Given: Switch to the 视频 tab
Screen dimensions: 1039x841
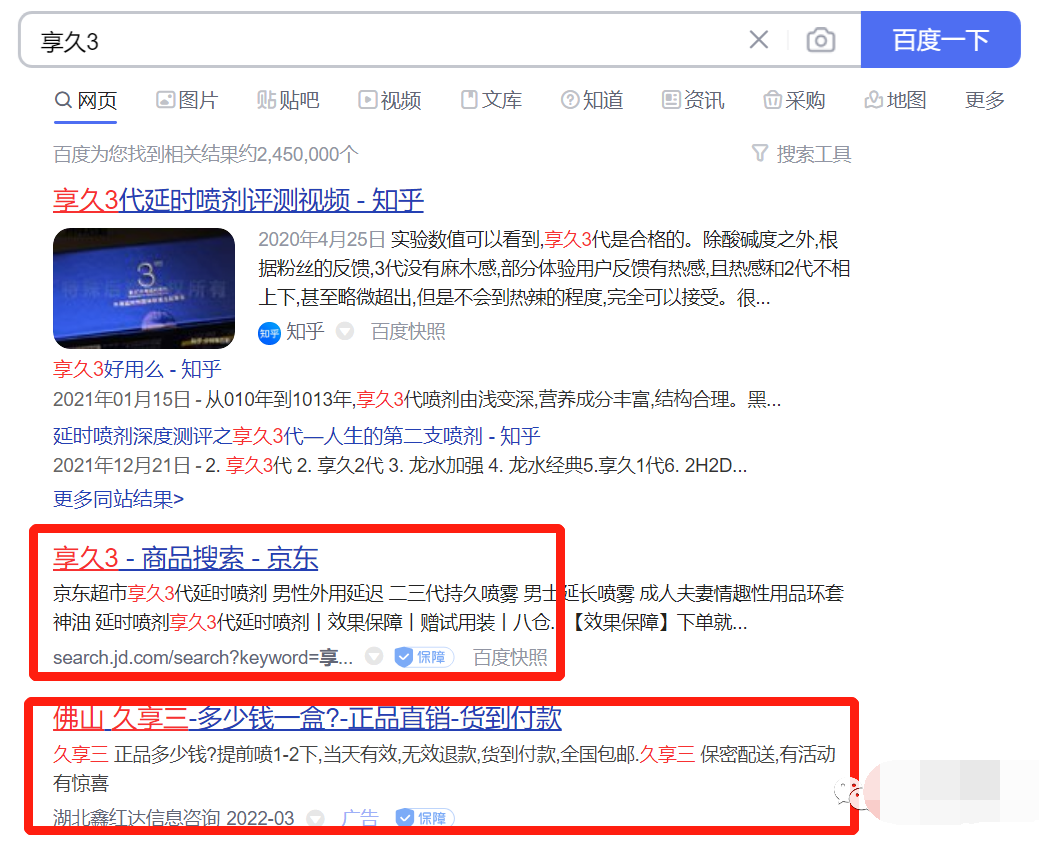Looking at the screenshot, I should 390,100.
